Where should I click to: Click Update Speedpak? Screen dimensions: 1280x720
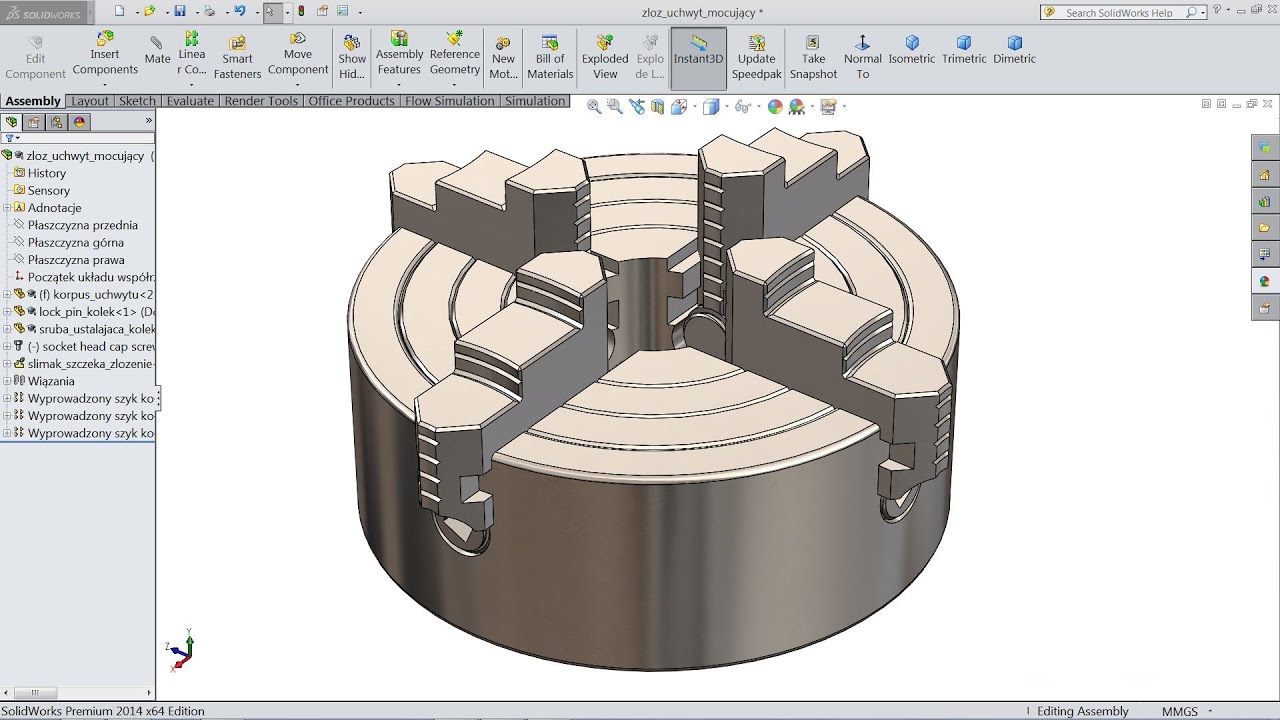756,58
